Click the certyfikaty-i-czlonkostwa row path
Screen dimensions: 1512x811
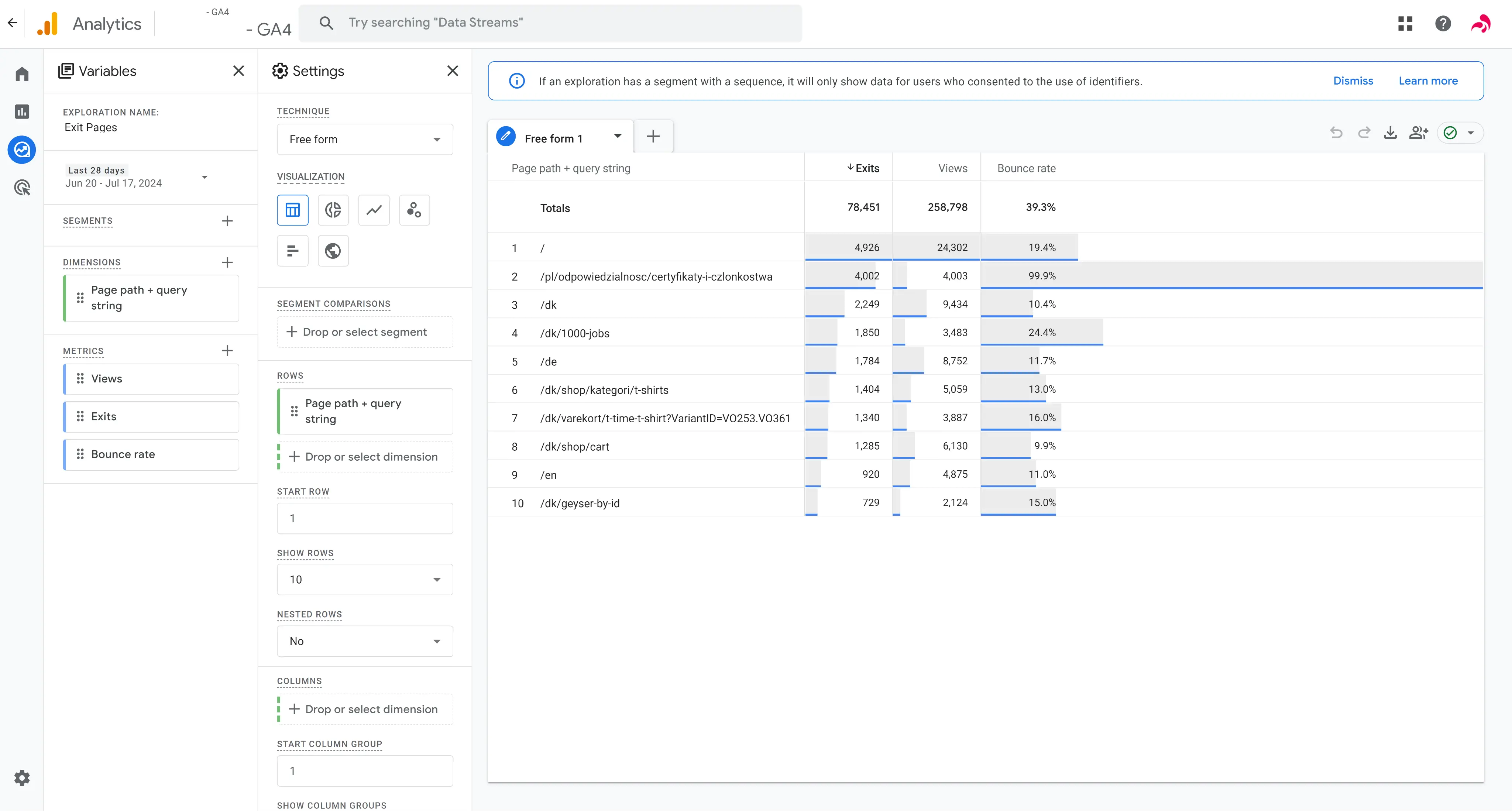click(656, 276)
